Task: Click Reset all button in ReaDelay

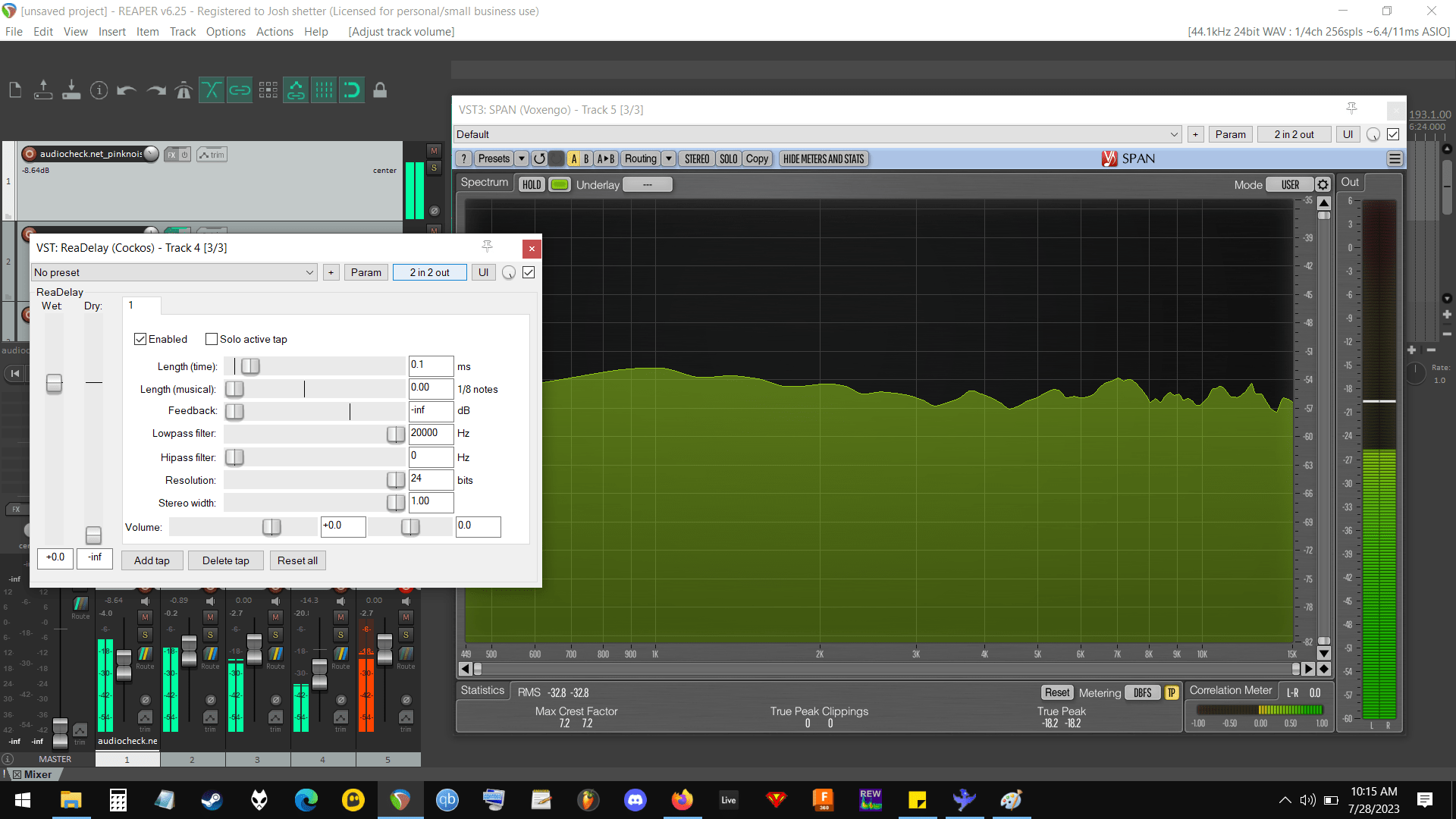Action: [x=297, y=560]
